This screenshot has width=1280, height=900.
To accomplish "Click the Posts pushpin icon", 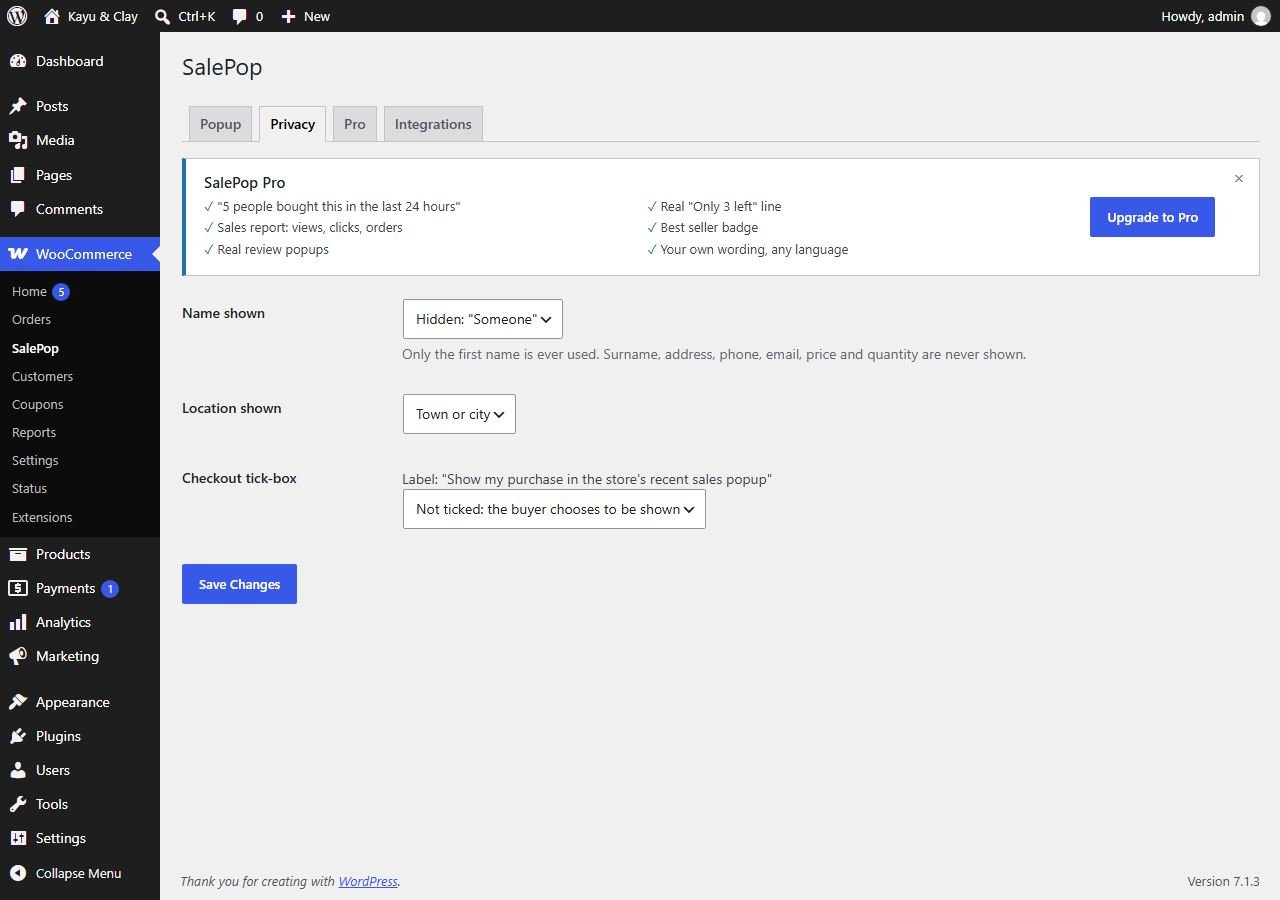I will tap(18, 106).
